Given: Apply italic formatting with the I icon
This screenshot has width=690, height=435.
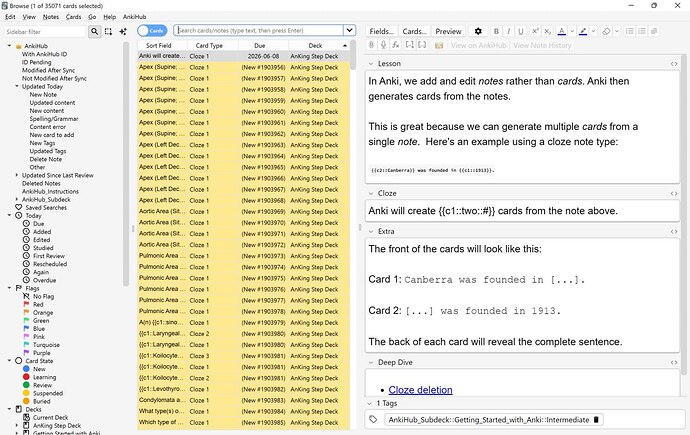Looking at the screenshot, I should 508,31.
